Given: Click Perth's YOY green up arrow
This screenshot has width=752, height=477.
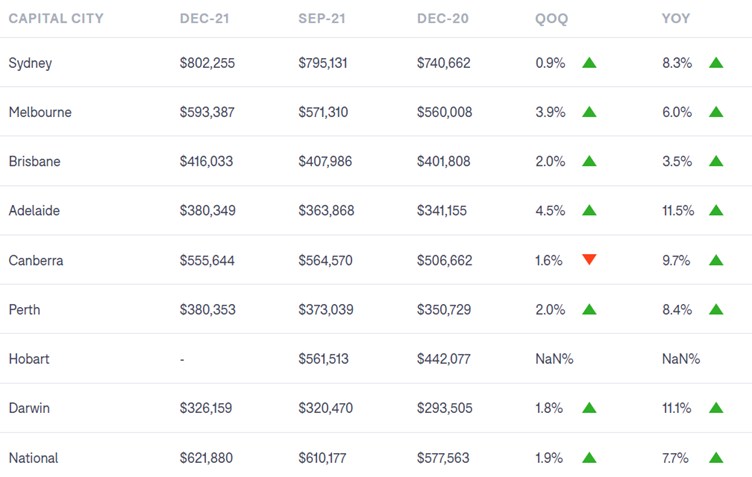Looking at the screenshot, I should pyautogui.click(x=716, y=310).
